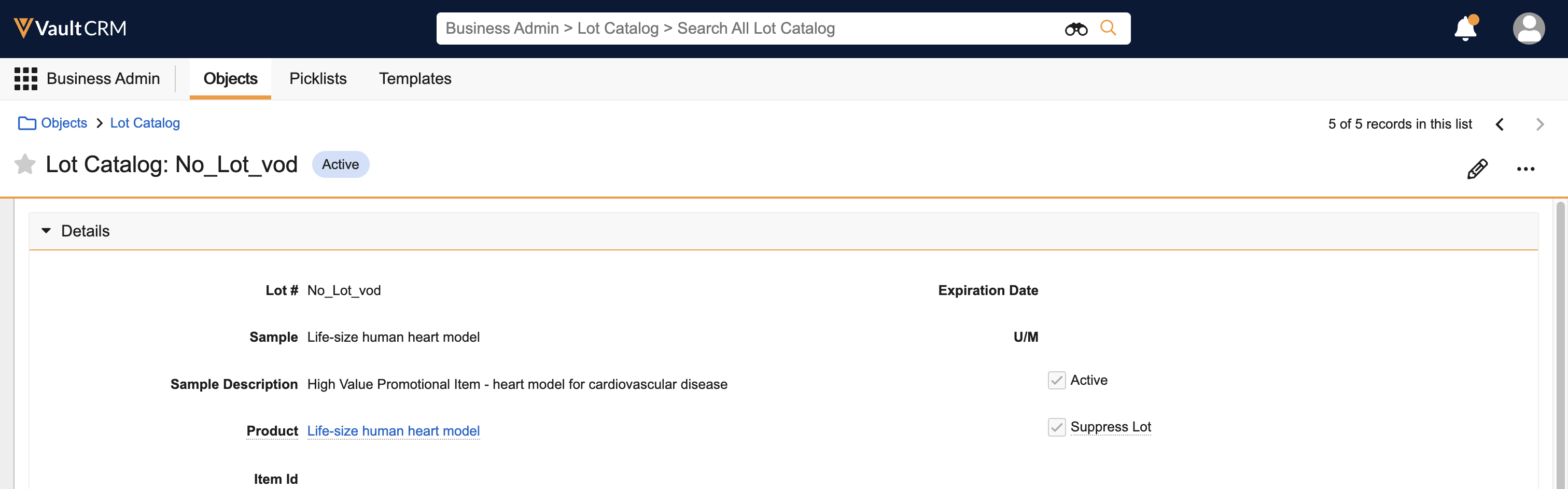Click the Vault CRM logo
Viewport: 1568px width, 489px height.
coord(70,28)
